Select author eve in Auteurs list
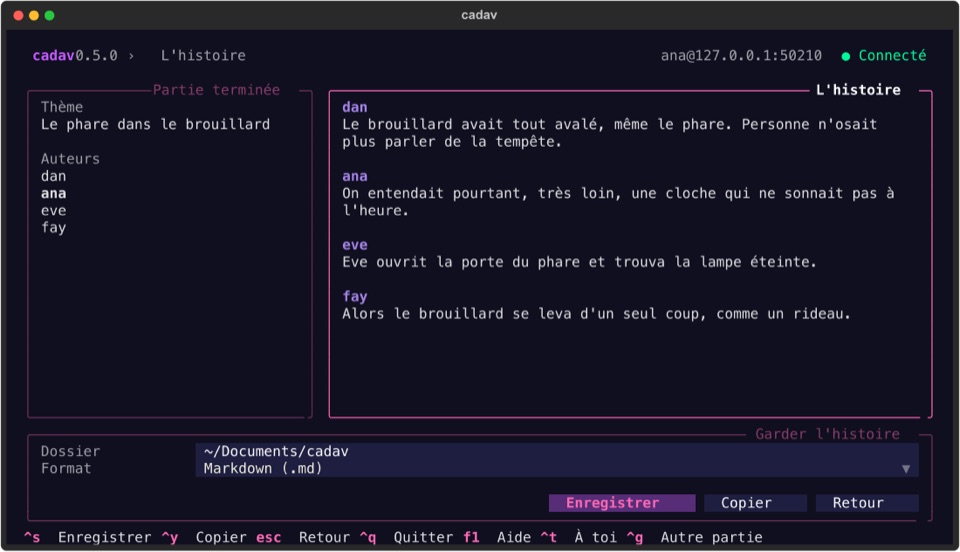 53,211
